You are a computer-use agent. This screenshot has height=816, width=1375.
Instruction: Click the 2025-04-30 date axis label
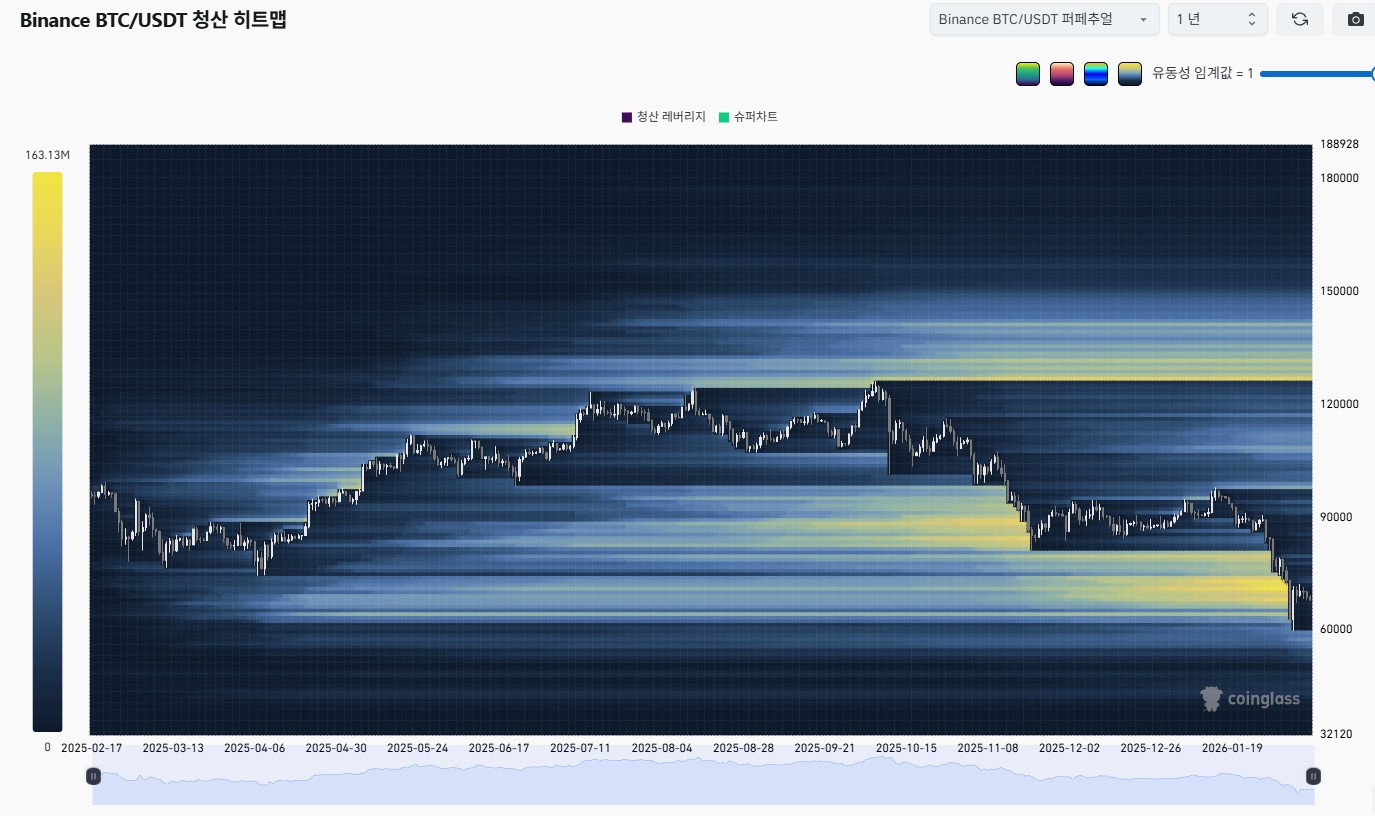click(x=336, y=747)
